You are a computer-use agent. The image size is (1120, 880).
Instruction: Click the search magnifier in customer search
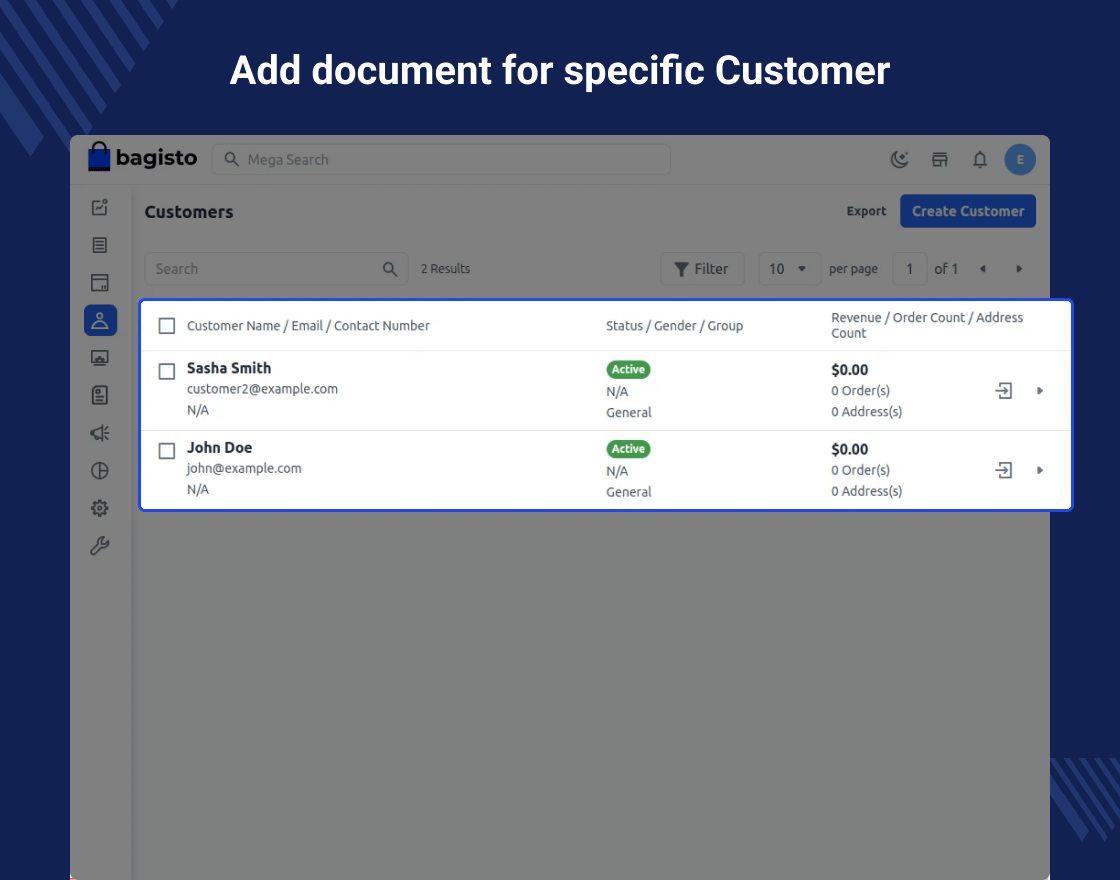[x=389, y=269]
